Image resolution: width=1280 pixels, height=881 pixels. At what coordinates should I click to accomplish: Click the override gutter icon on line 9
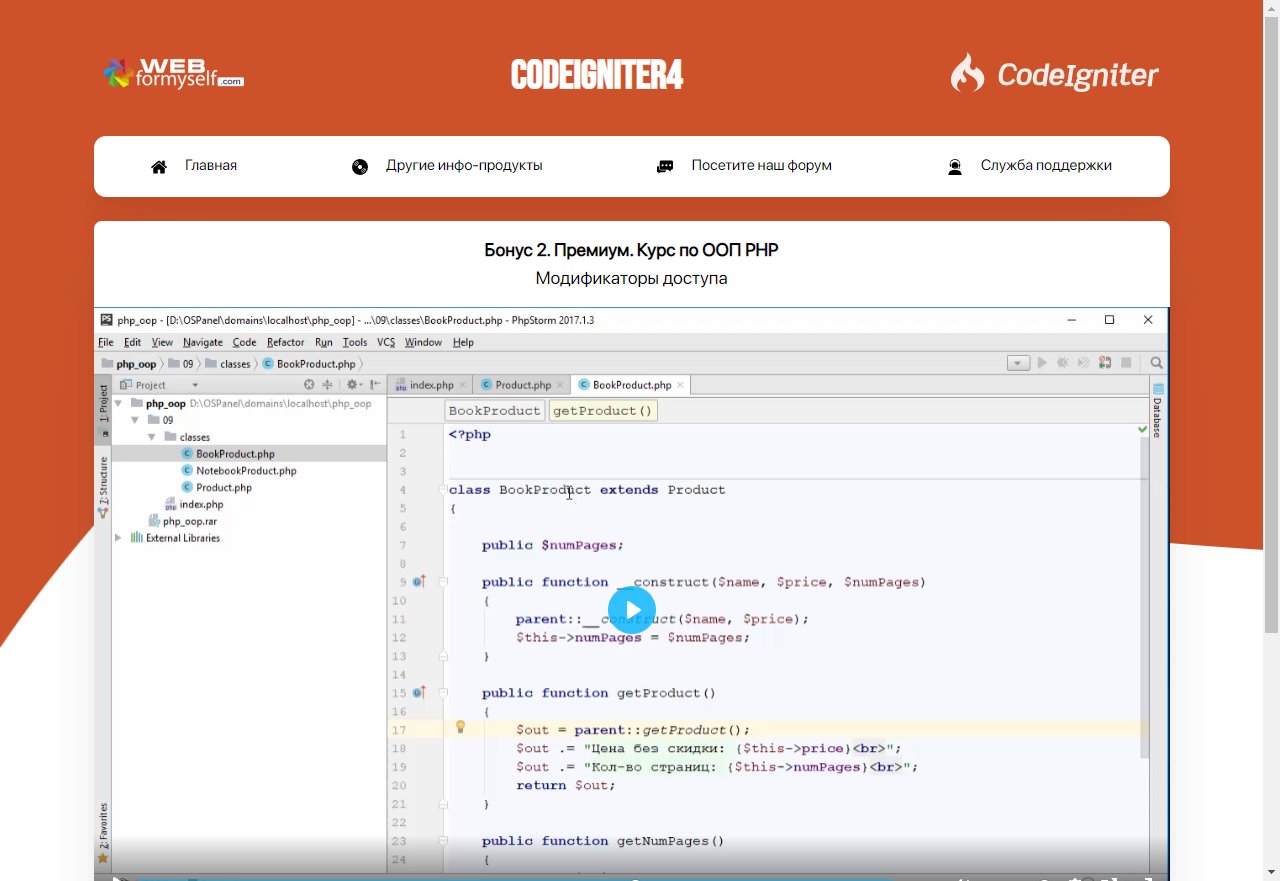click(x=419, y=581)
